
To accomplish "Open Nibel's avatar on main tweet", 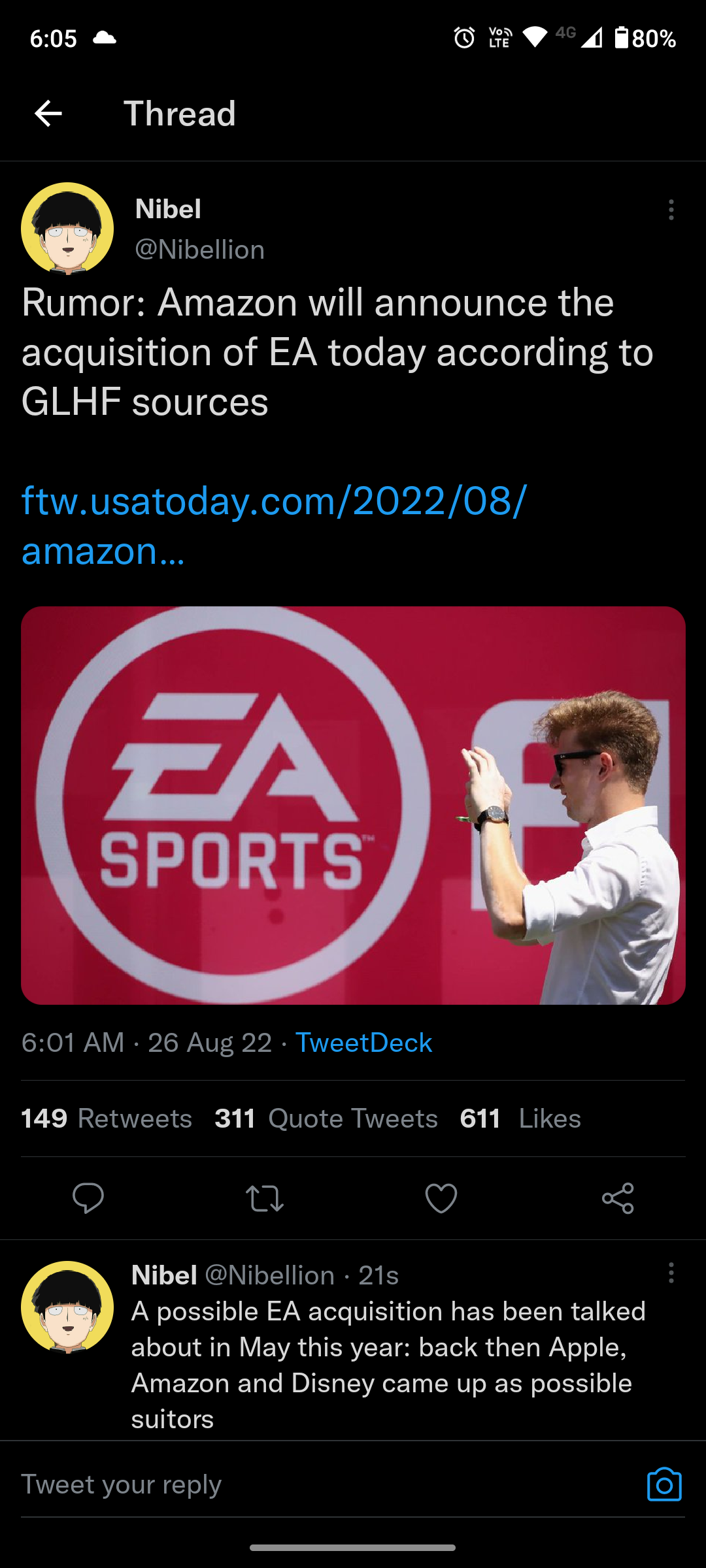I will click(x=67, y=229).
